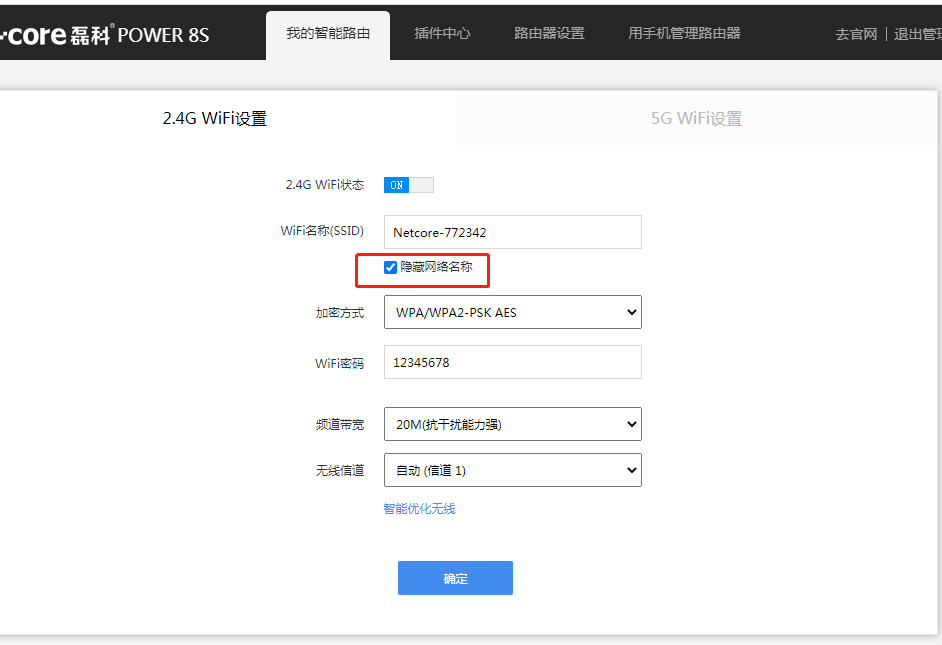Select 用手机管理路由器 in the top navigation

point(684,33)
